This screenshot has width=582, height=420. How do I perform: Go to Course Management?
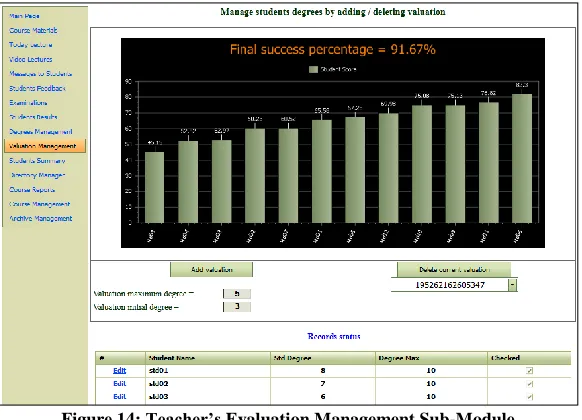click(x=39, y=204)
